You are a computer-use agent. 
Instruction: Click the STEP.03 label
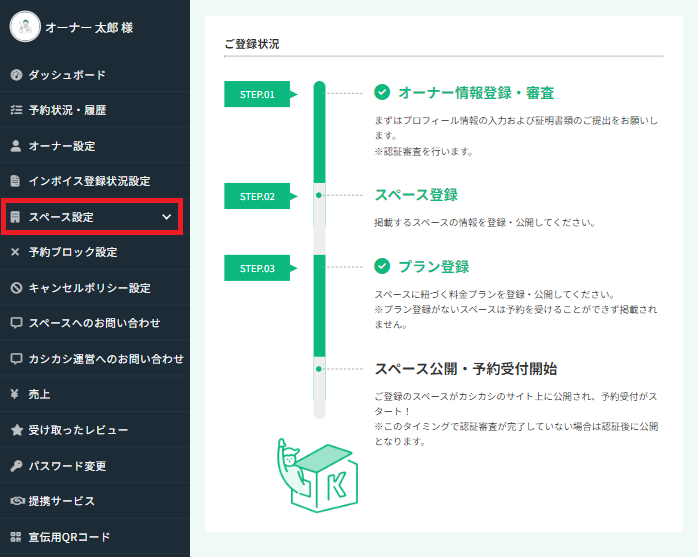tap(257, 268)
